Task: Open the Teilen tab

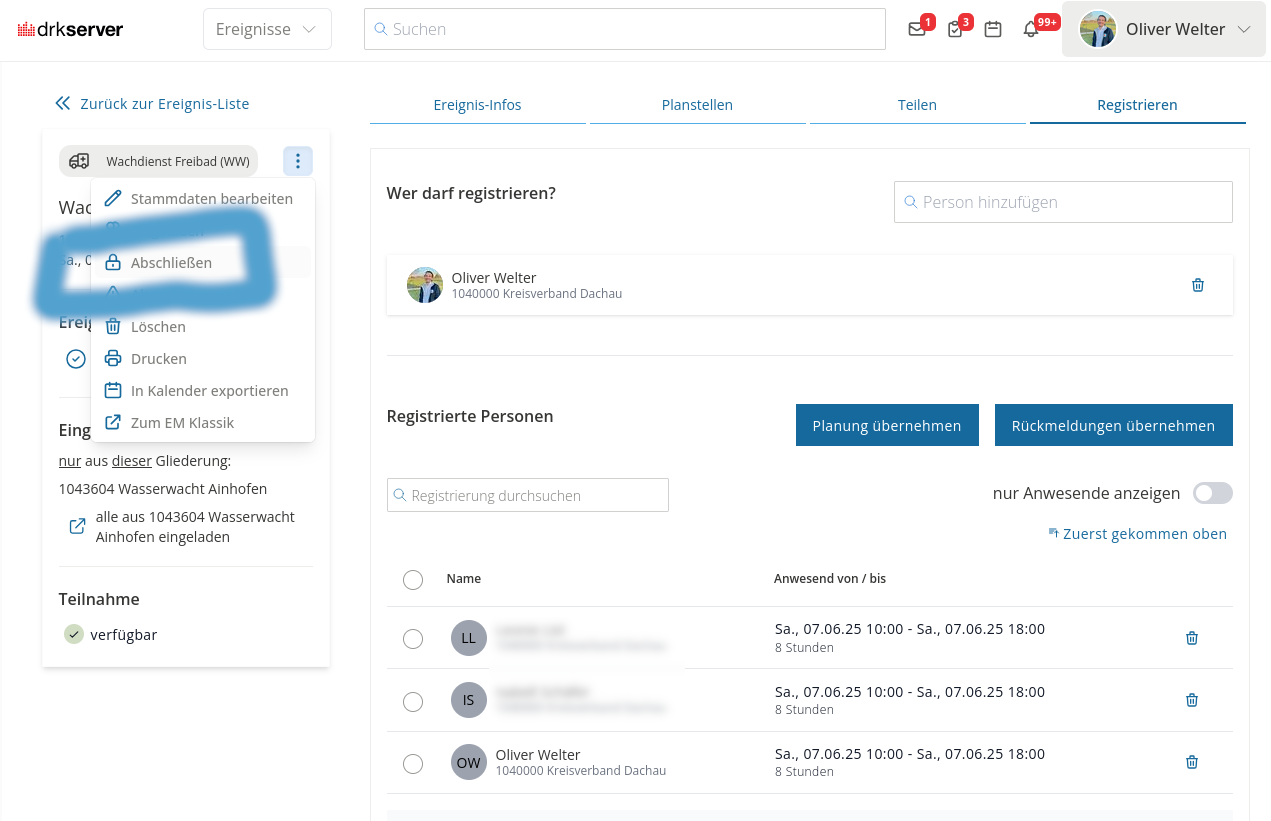Action: click(x=917, y=104)
